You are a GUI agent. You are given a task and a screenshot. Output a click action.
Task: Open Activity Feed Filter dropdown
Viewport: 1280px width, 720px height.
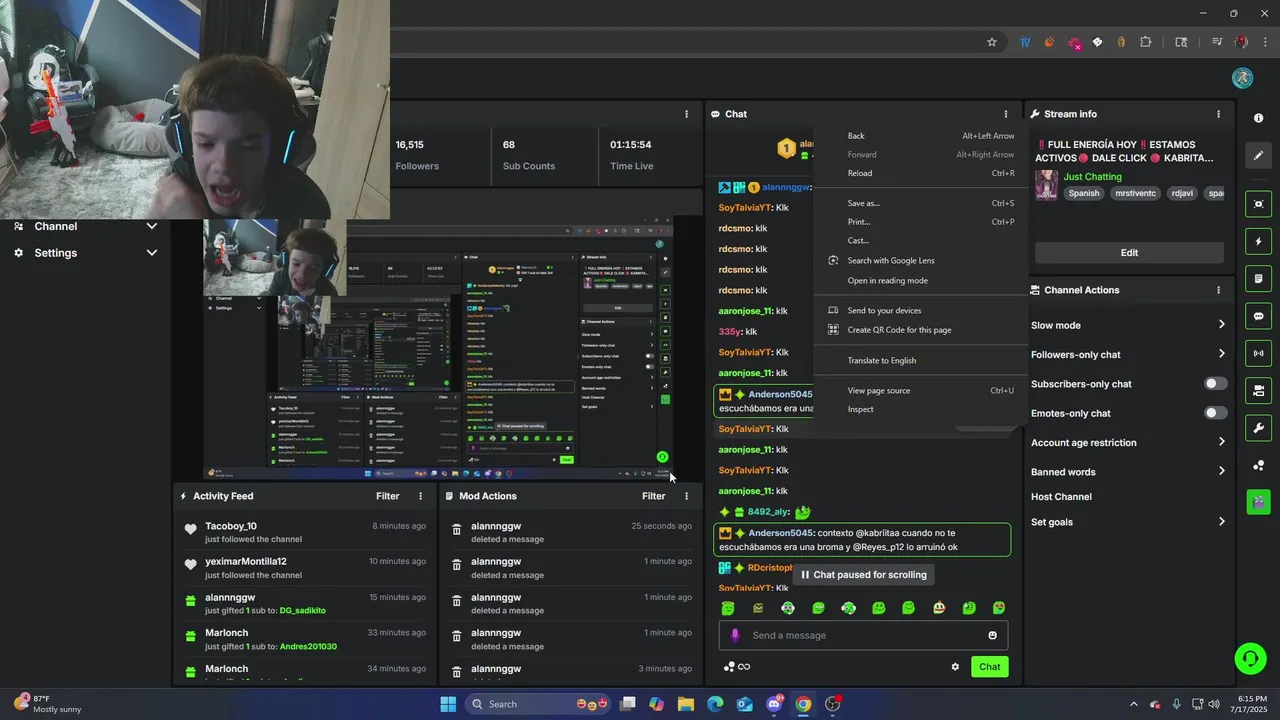(x=388, y=496)
